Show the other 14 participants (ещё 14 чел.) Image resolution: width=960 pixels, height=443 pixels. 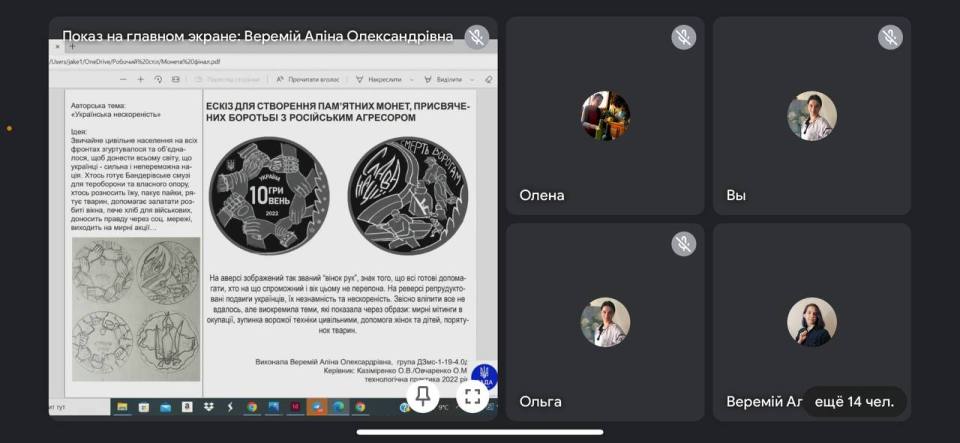tap(855, 402)
